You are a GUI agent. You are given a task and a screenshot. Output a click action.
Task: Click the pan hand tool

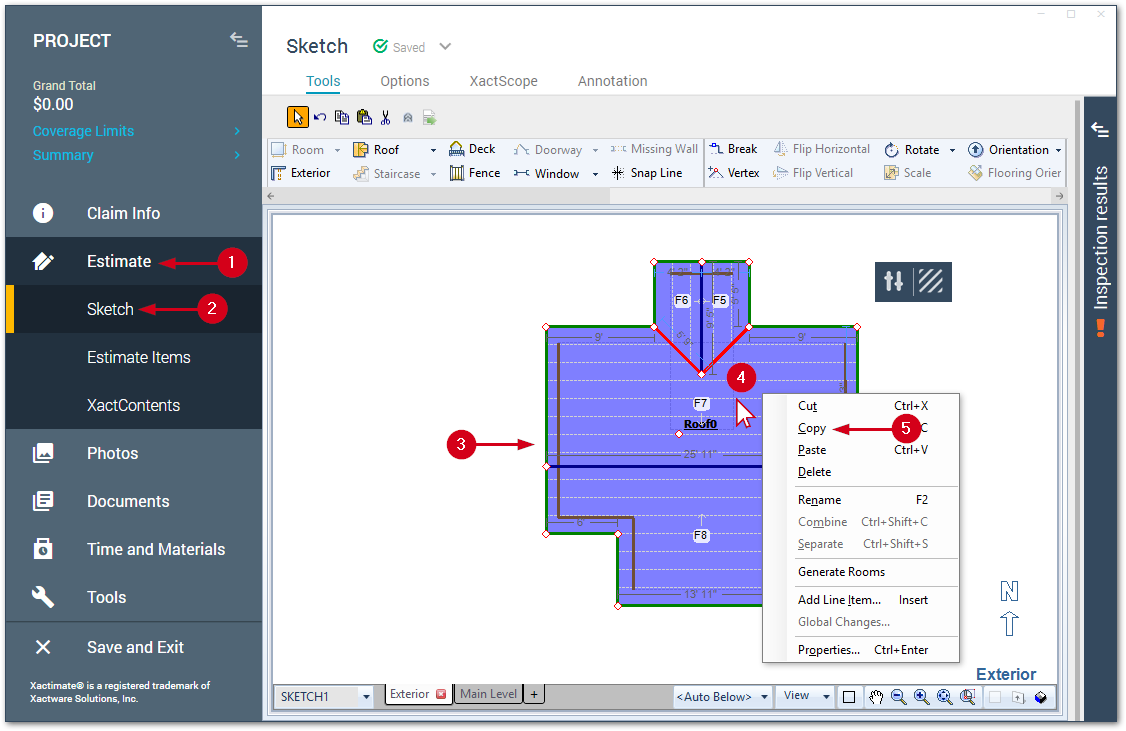coord(876,697)
